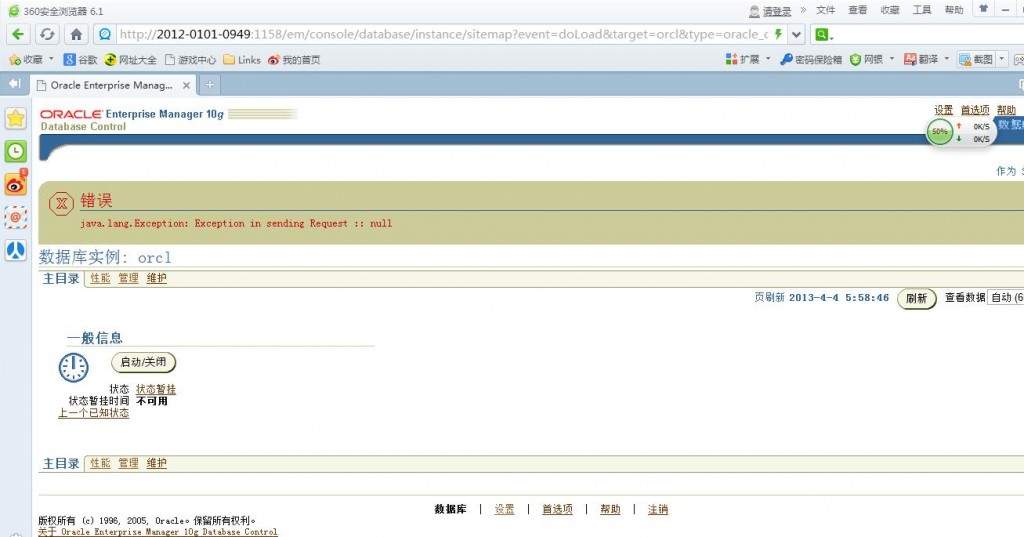Click footer 帮助 link
The height and width of the screenshot is (537, 1024).
click(610, 509)
